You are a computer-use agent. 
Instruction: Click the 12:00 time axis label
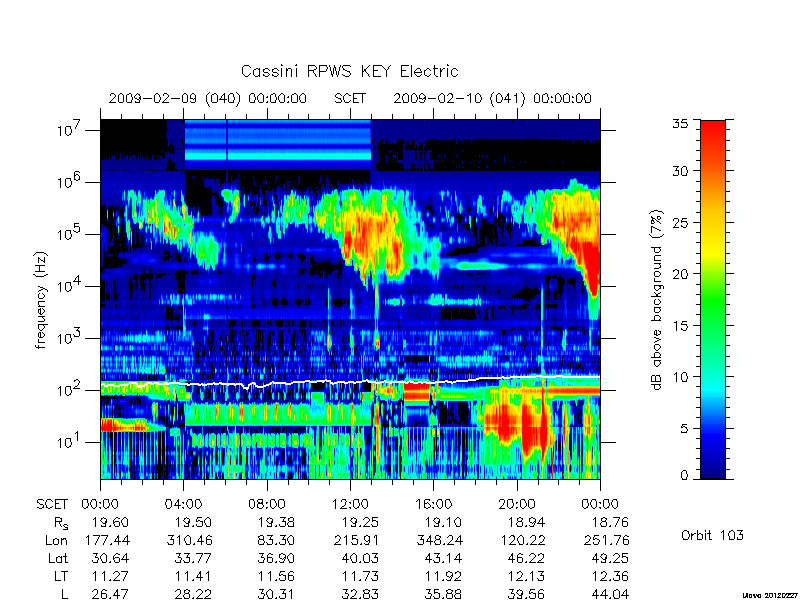[x=350, y=505]
